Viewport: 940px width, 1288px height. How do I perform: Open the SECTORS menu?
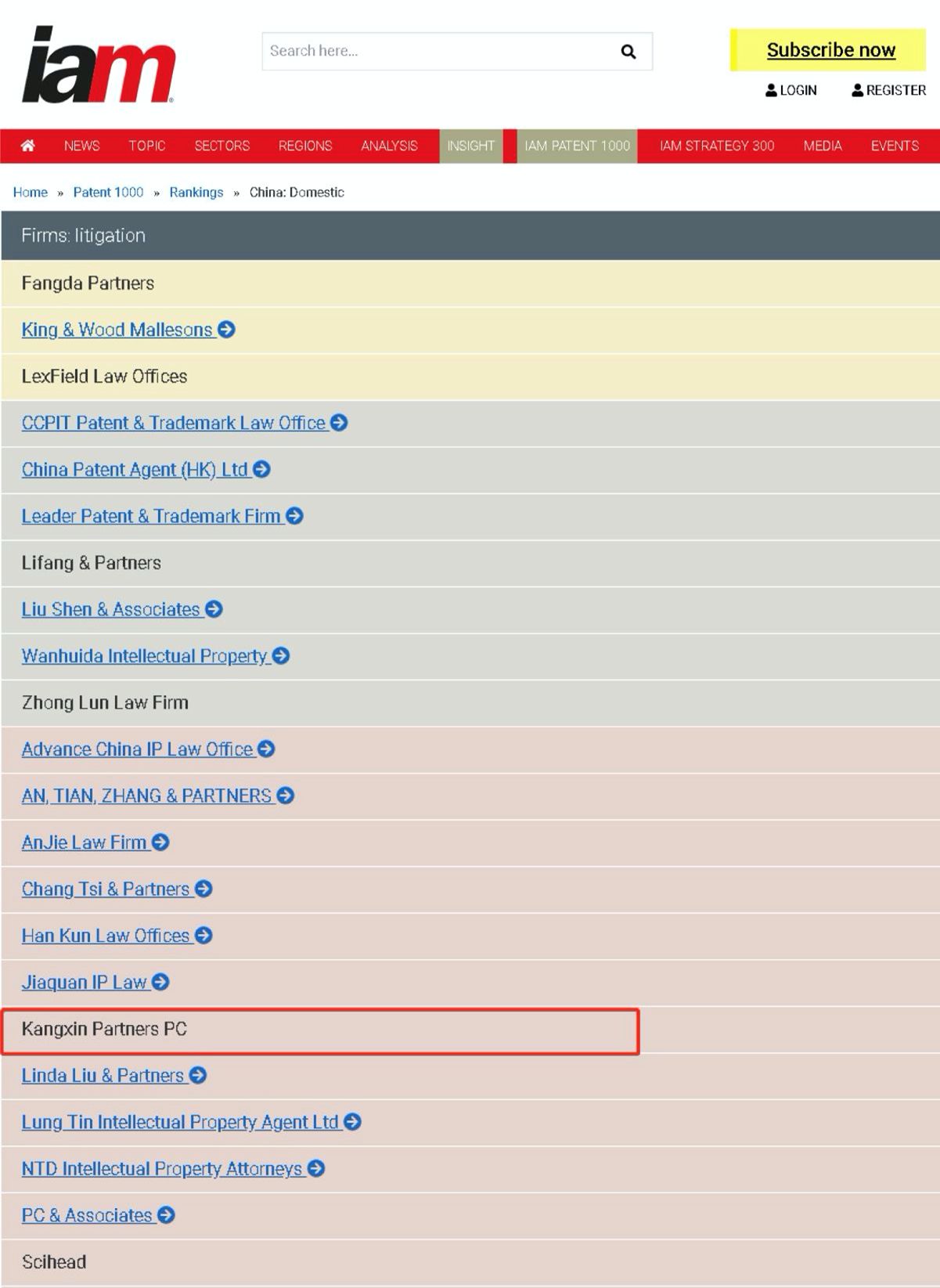point(222,146)
